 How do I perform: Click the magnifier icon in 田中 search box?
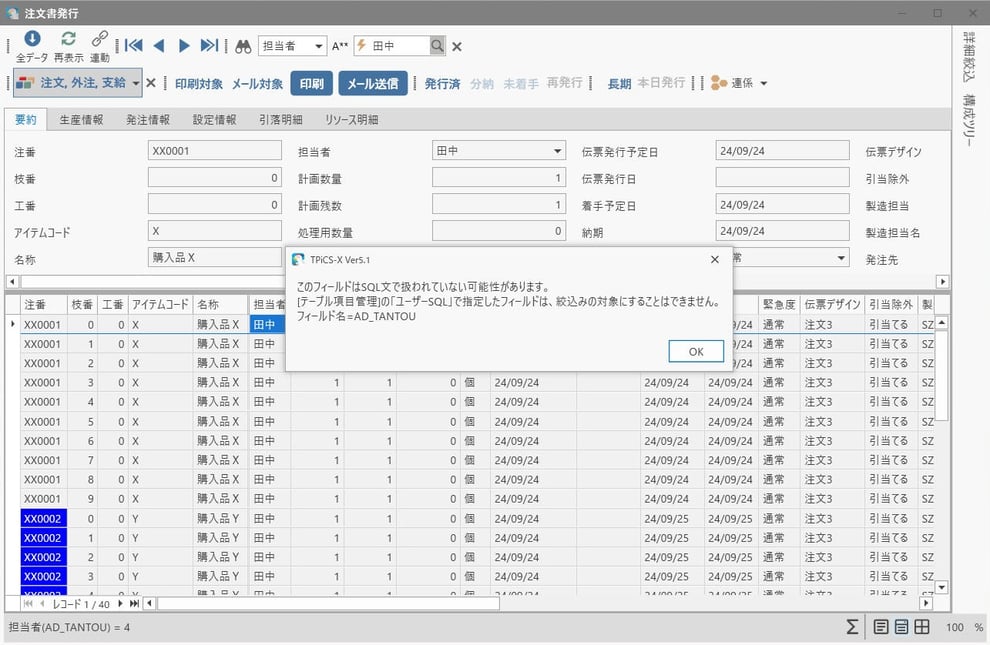[x=437, y=46]
